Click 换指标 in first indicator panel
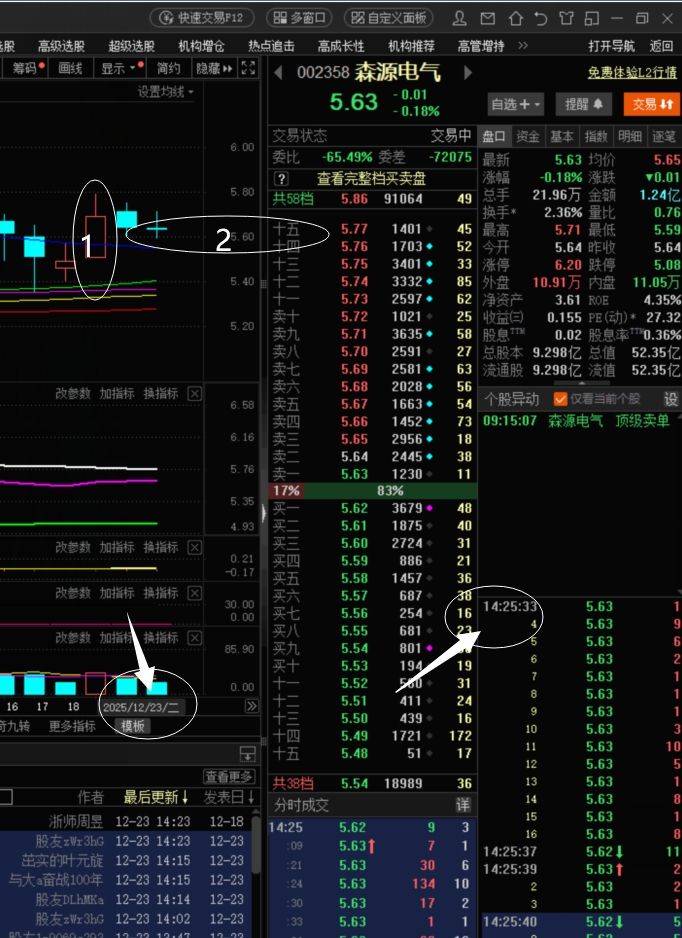Viewport: 682px width, 938px height. tap(161, 394)
